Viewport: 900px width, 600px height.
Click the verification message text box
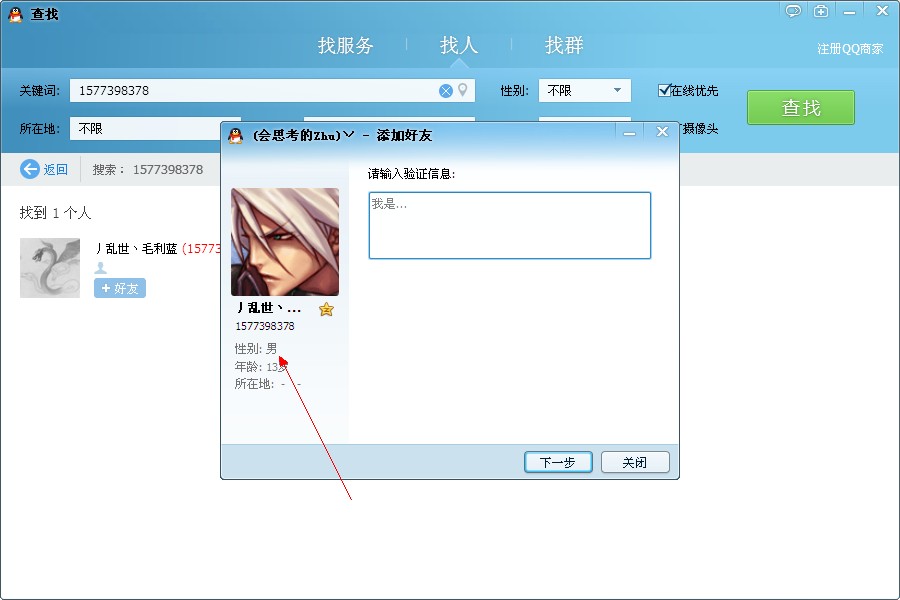pyautogui.click(x=509, y=226)
